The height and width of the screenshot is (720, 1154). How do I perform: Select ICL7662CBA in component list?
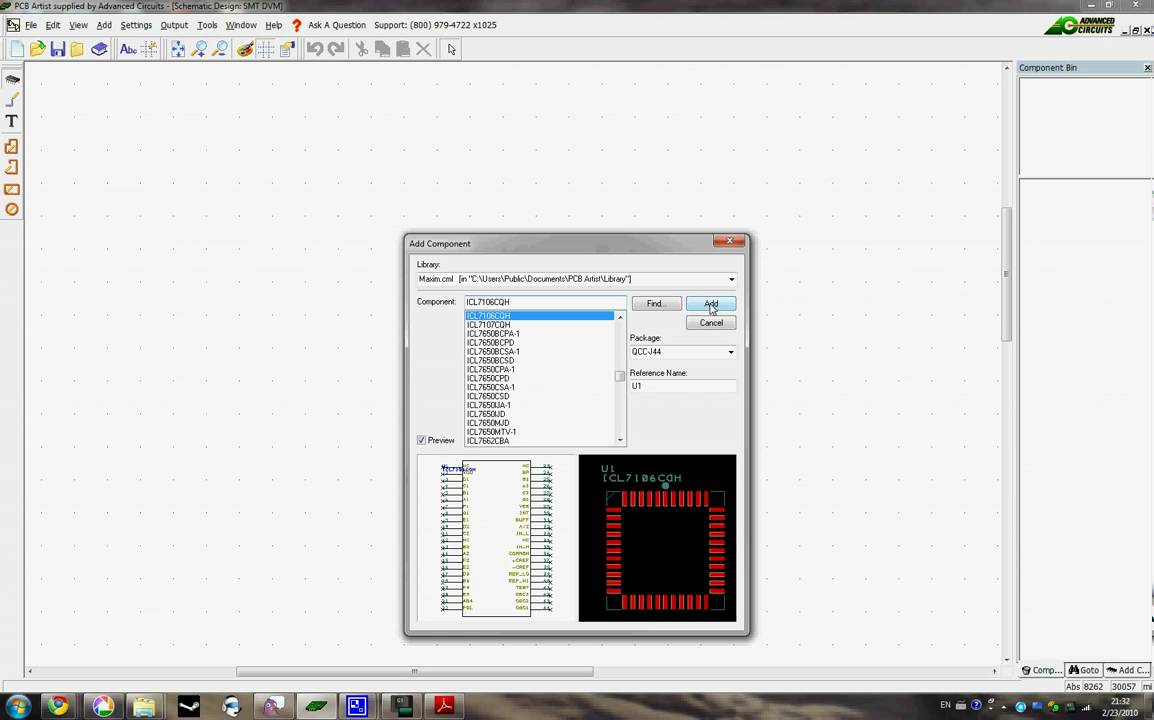[x=488, y=441]
